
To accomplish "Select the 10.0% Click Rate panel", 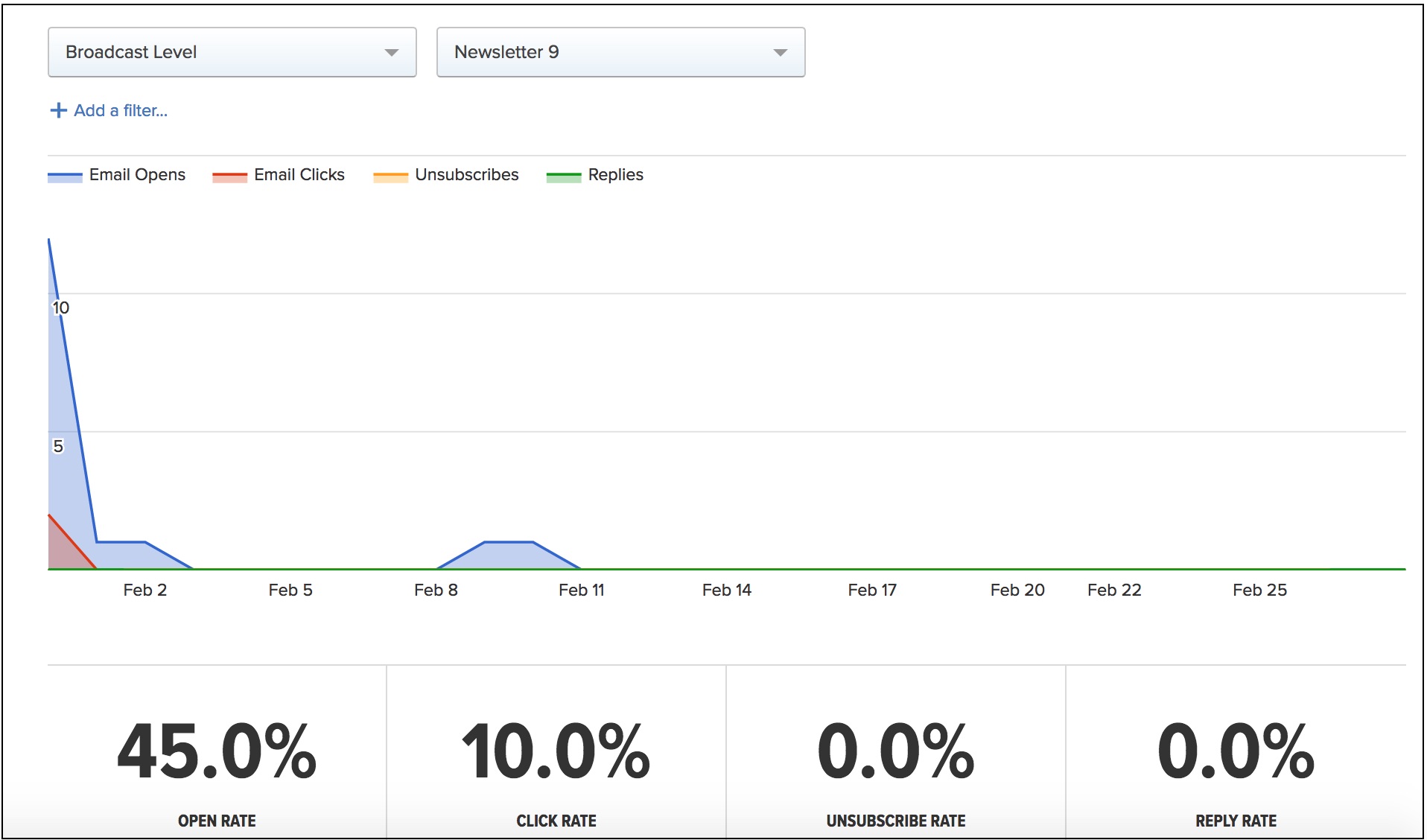I will (556, 752).
